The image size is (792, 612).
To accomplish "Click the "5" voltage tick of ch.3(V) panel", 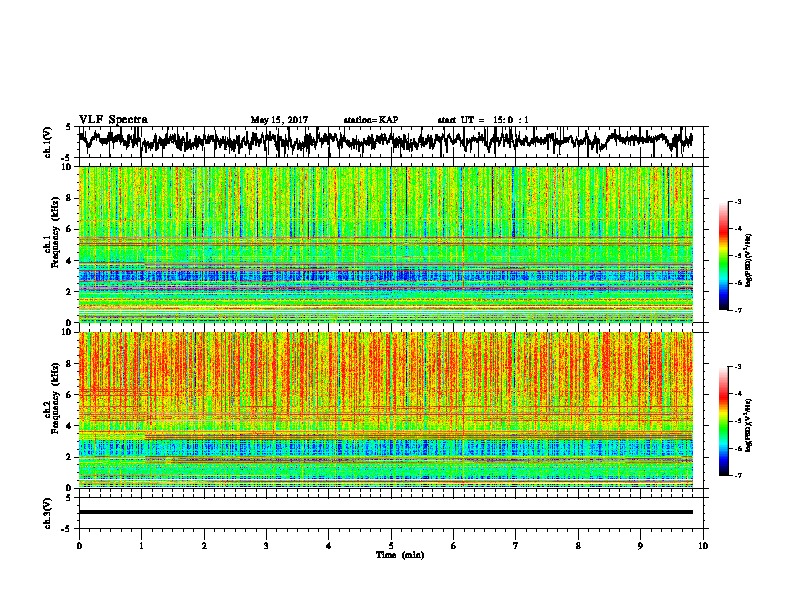I will [x=69, y=498].
